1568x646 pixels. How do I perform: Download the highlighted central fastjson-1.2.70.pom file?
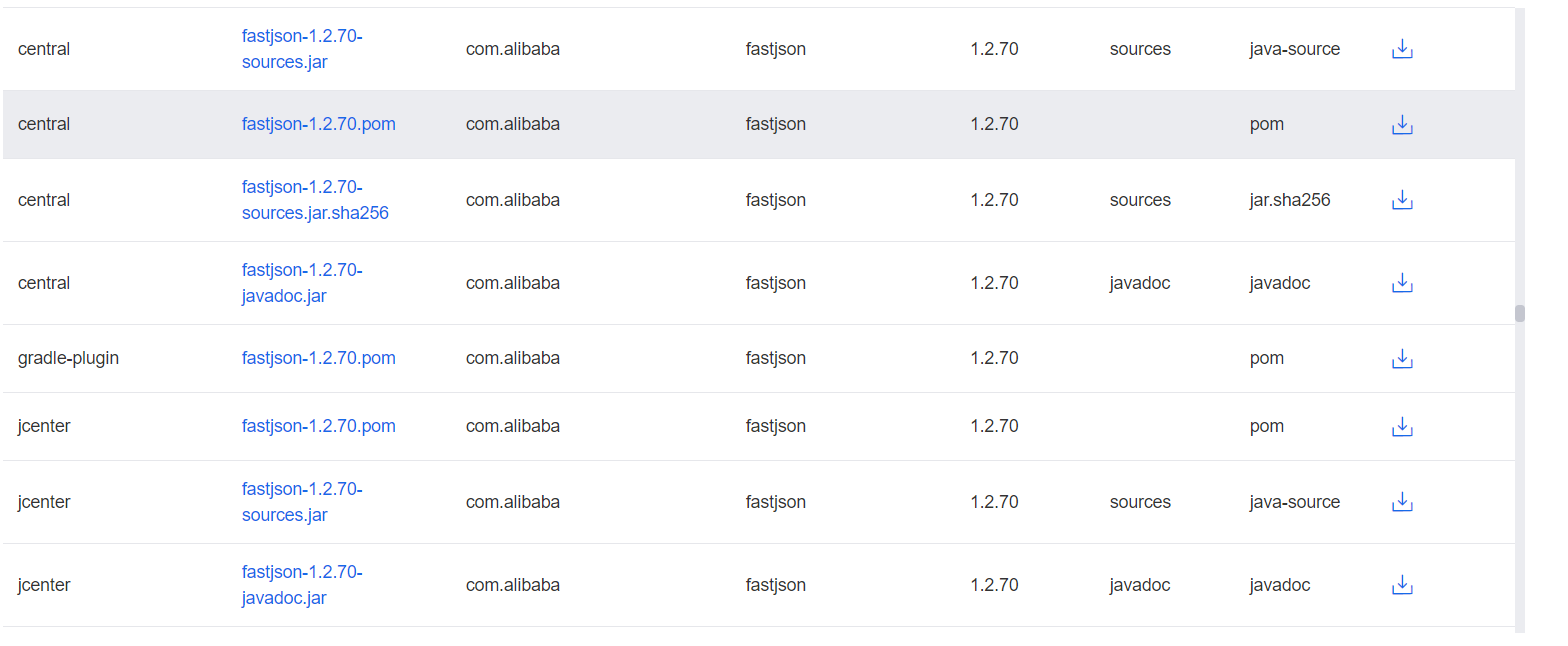coord(1401,124)
